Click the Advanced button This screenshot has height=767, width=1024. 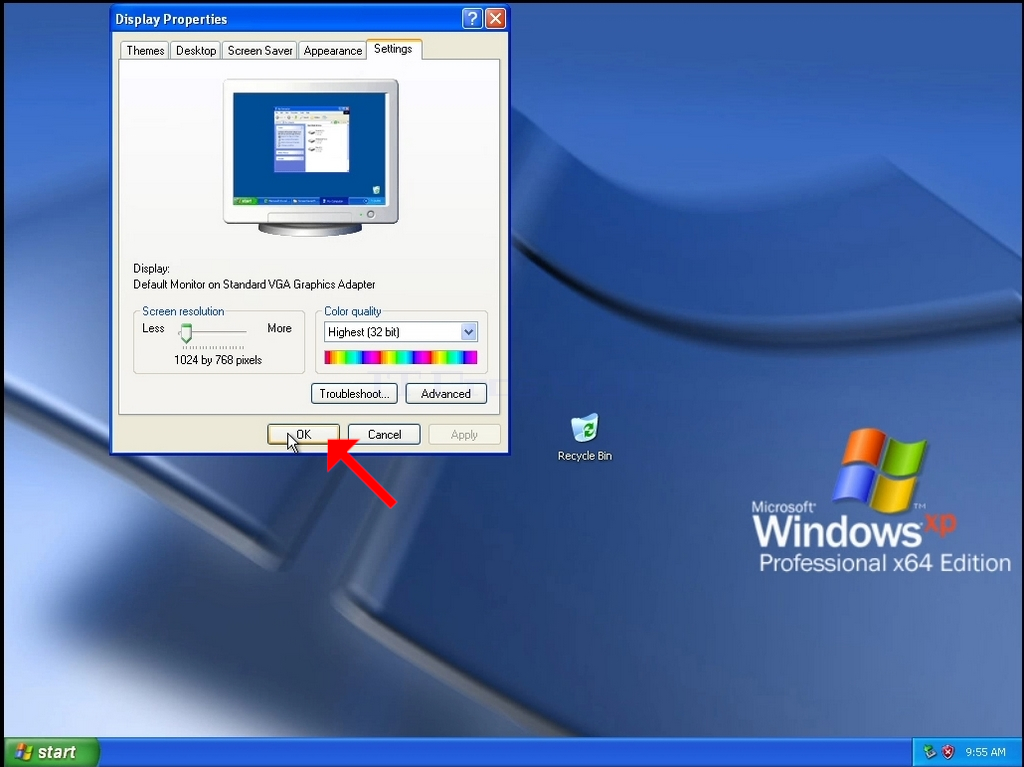tap(446, 393)
